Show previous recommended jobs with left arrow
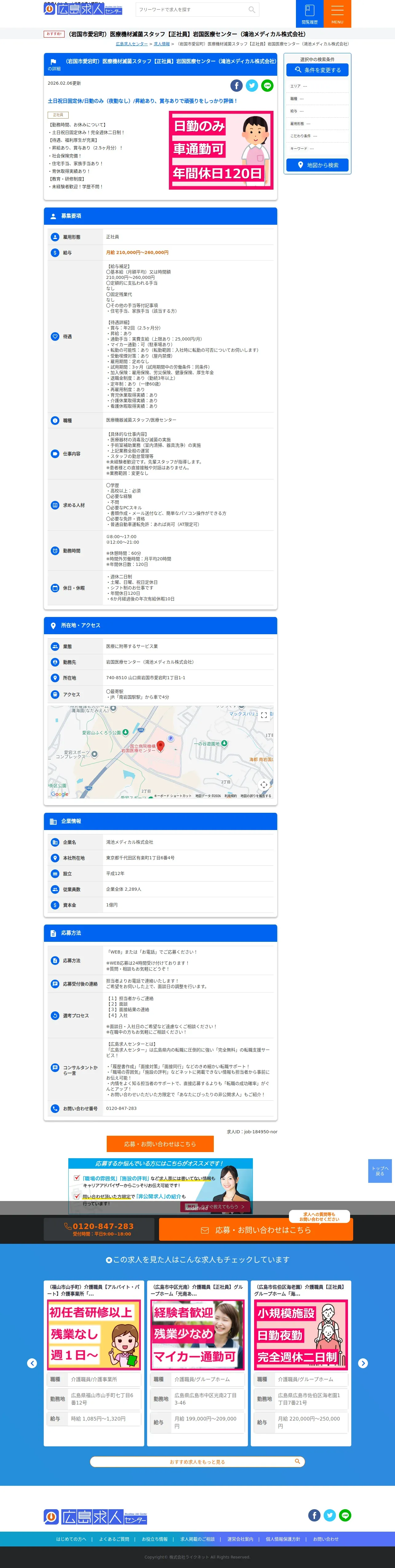This screenshot has width=395, height=1568. coord(32,1363)
